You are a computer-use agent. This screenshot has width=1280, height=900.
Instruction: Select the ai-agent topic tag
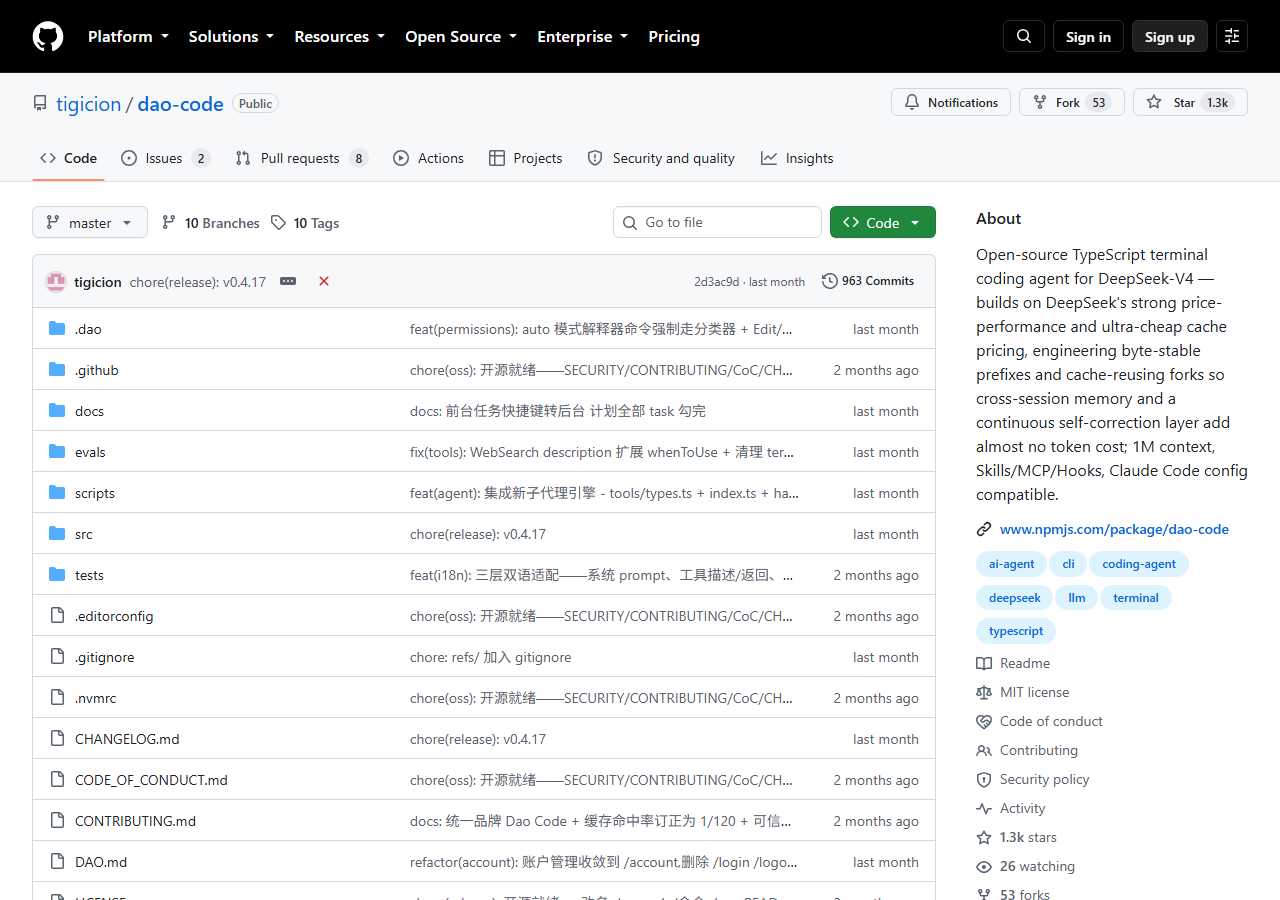(1012, 564)
